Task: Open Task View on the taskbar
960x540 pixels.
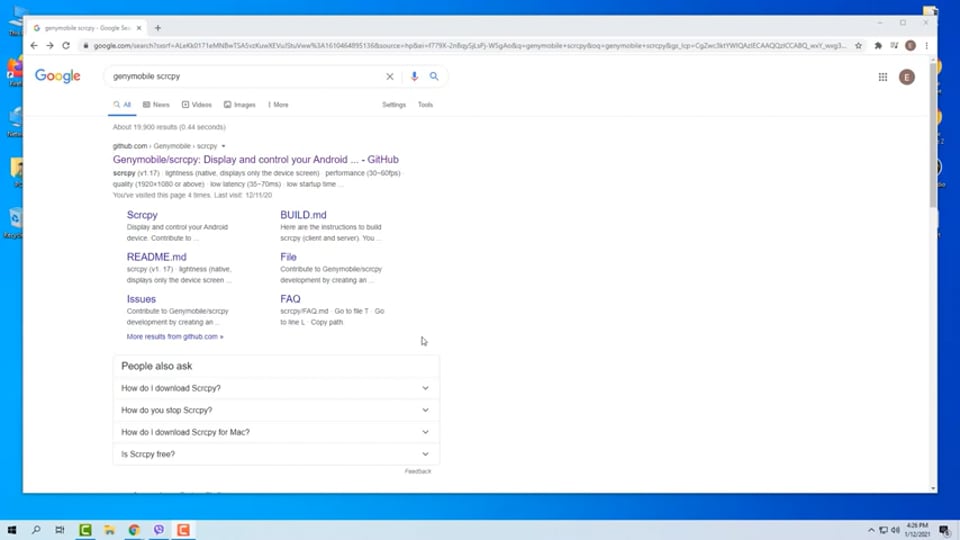Action: click(x=59, y=530)
